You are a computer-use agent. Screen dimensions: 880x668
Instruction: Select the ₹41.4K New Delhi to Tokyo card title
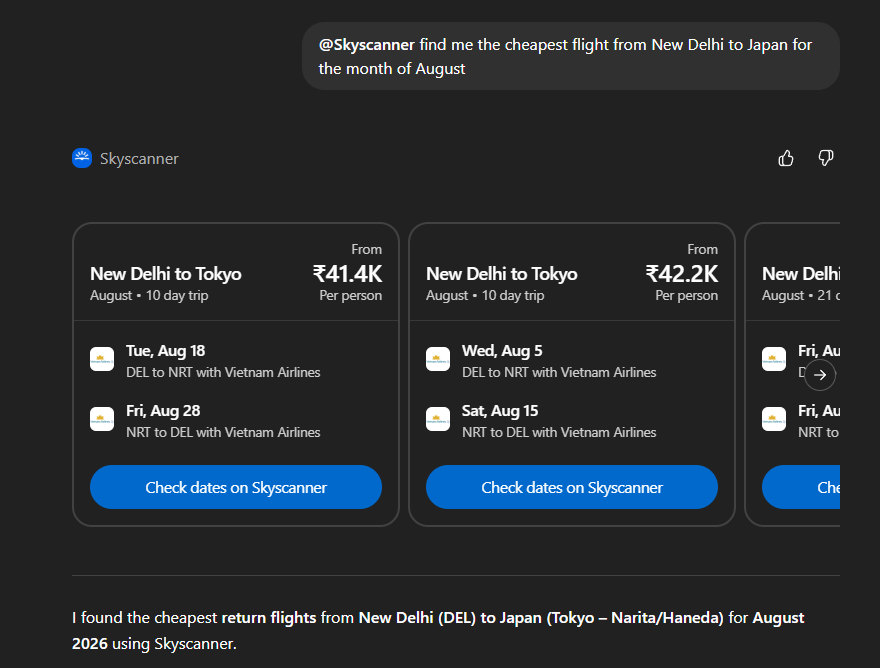pyautogui.click(x=166, y=274)
